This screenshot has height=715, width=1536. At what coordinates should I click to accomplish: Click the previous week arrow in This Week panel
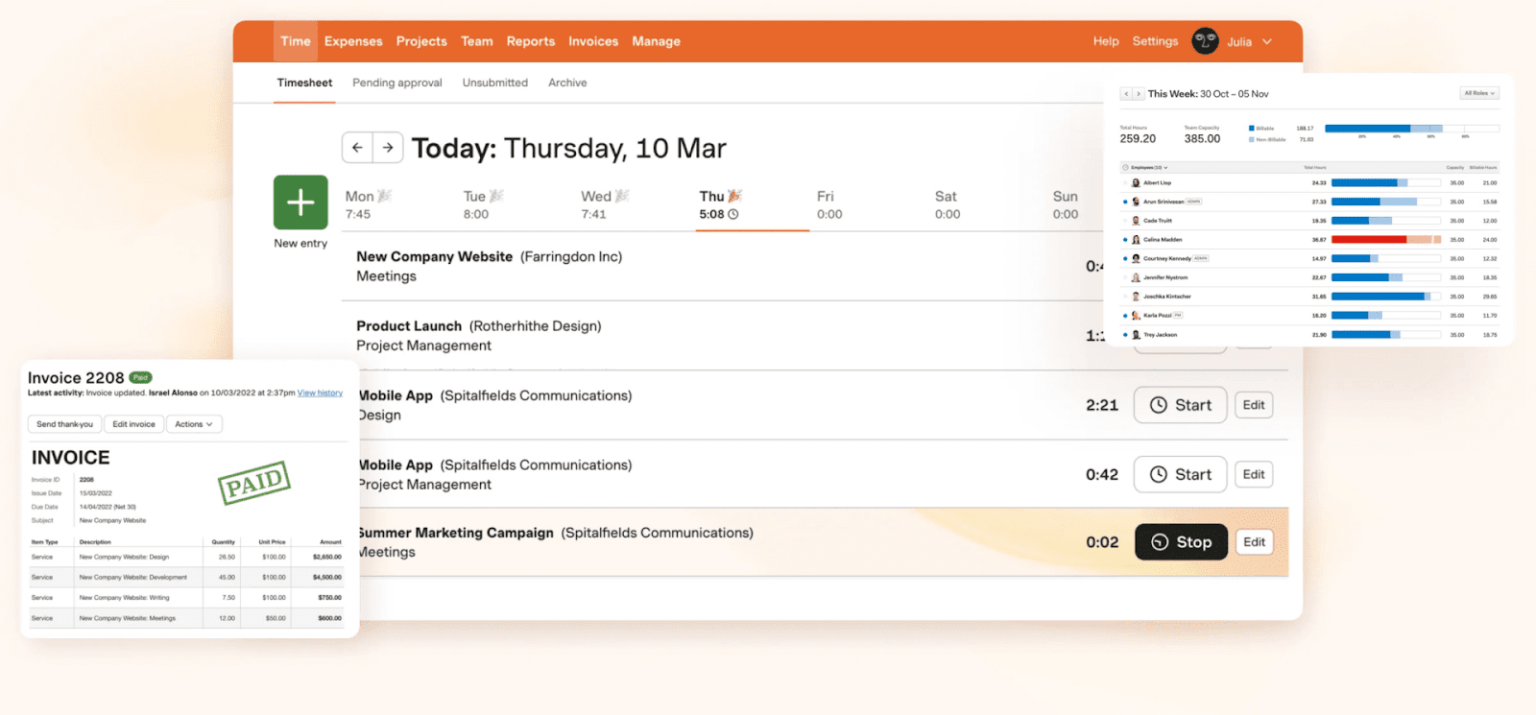(x=1125, y=94)
